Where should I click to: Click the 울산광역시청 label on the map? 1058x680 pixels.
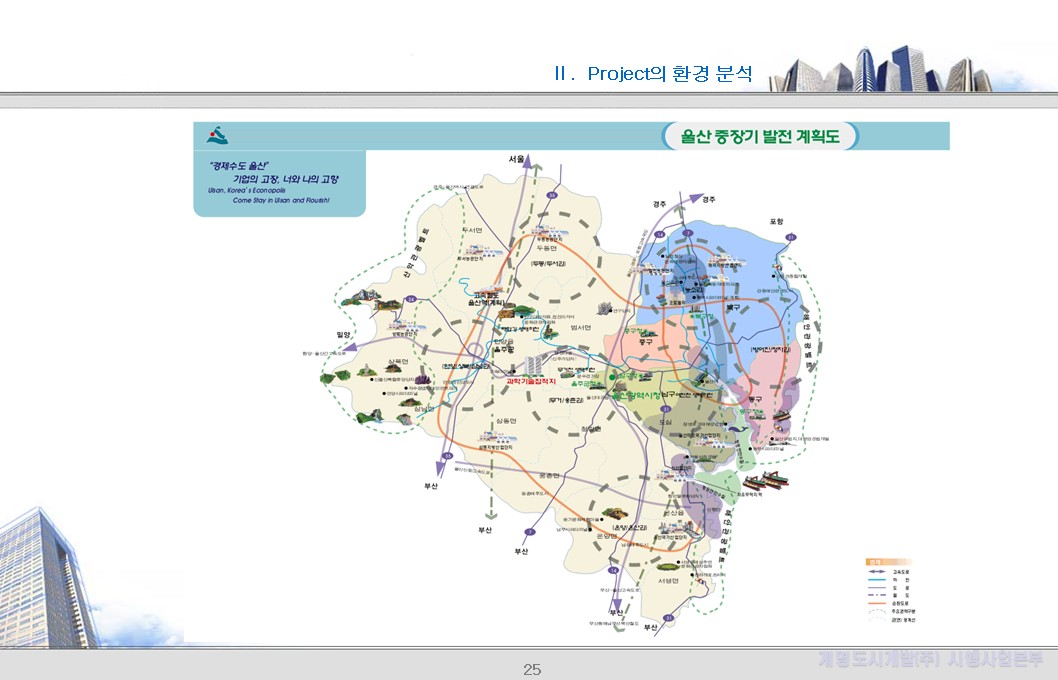click(x=639, y=395)
